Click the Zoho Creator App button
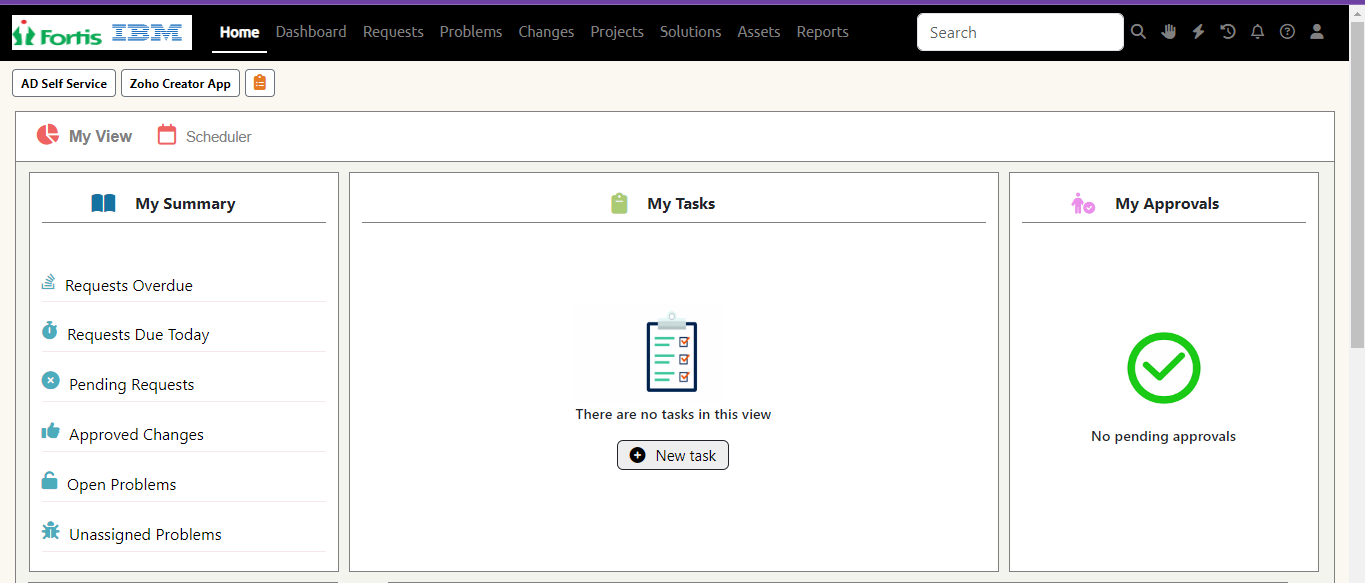This screenshot has height=583, width=1365. pyautogui.click(x=180, y=83)
